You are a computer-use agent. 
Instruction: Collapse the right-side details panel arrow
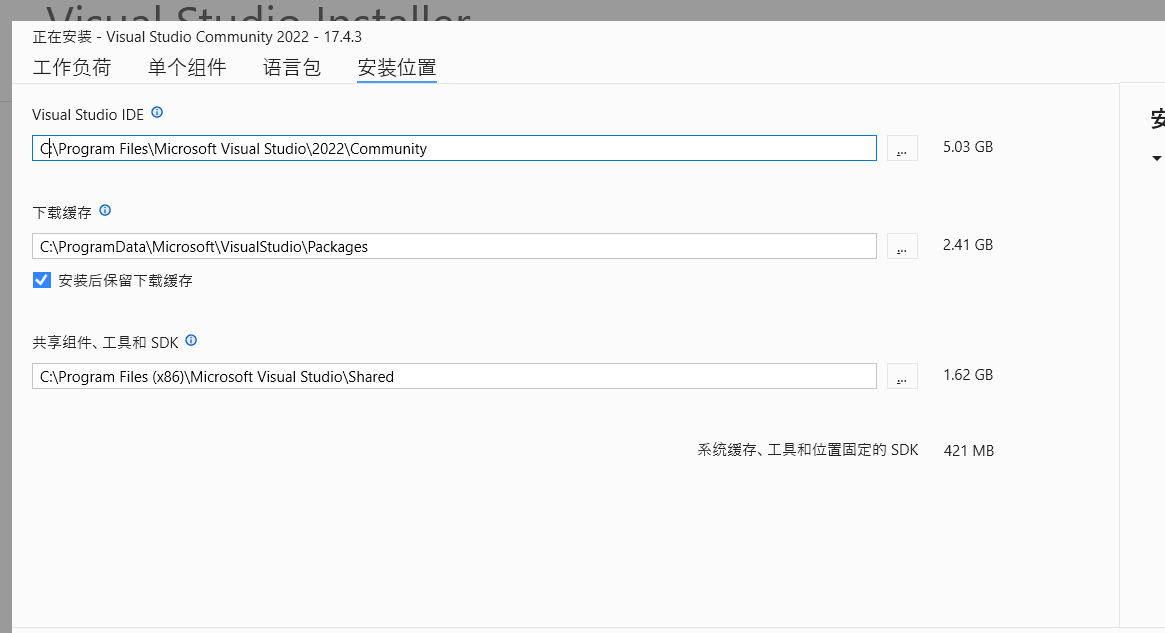[1156, 158]
